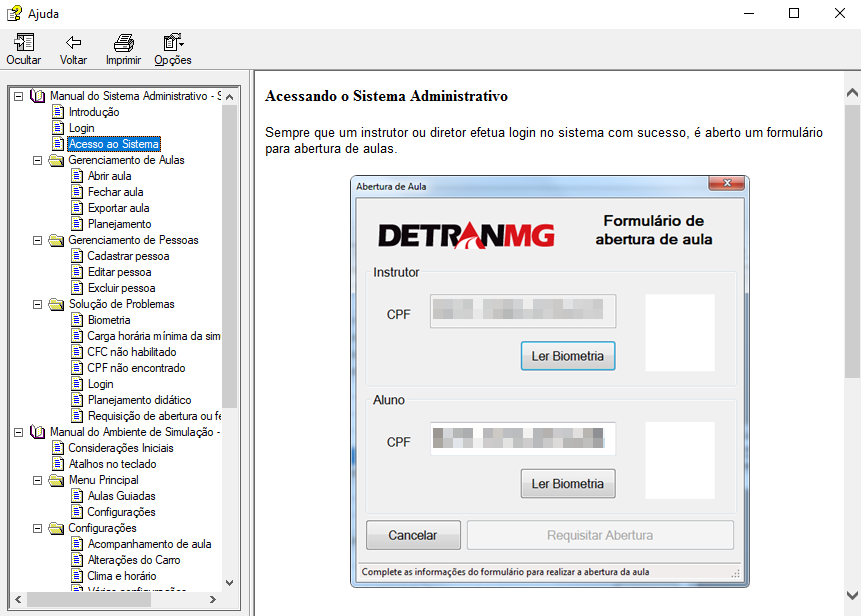
Task: Open the Opções toolbar icon
Action: tap(172, 43)
